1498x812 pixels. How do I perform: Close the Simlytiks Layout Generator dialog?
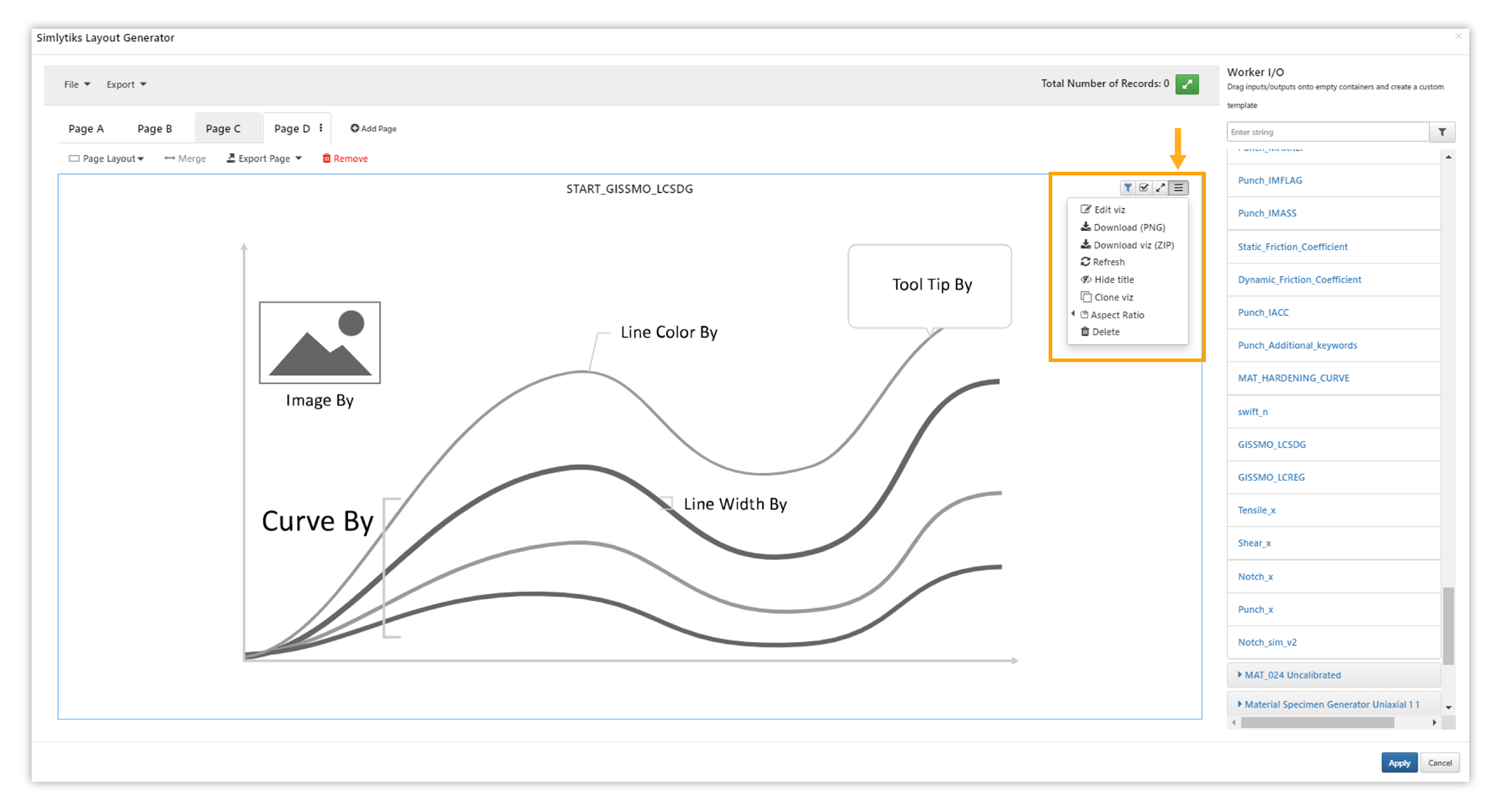1458,36
